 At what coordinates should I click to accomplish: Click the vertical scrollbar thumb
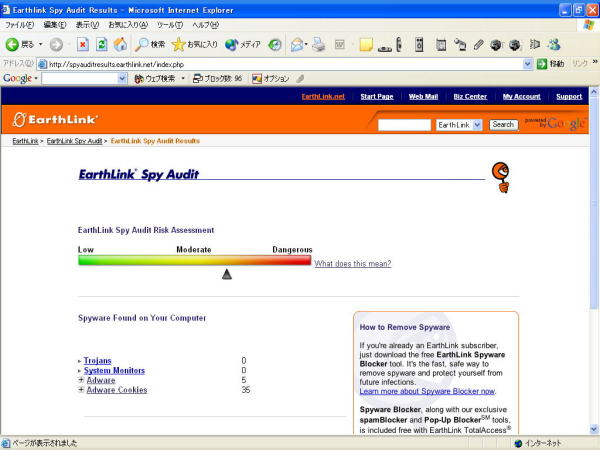[x=594, y=203]
